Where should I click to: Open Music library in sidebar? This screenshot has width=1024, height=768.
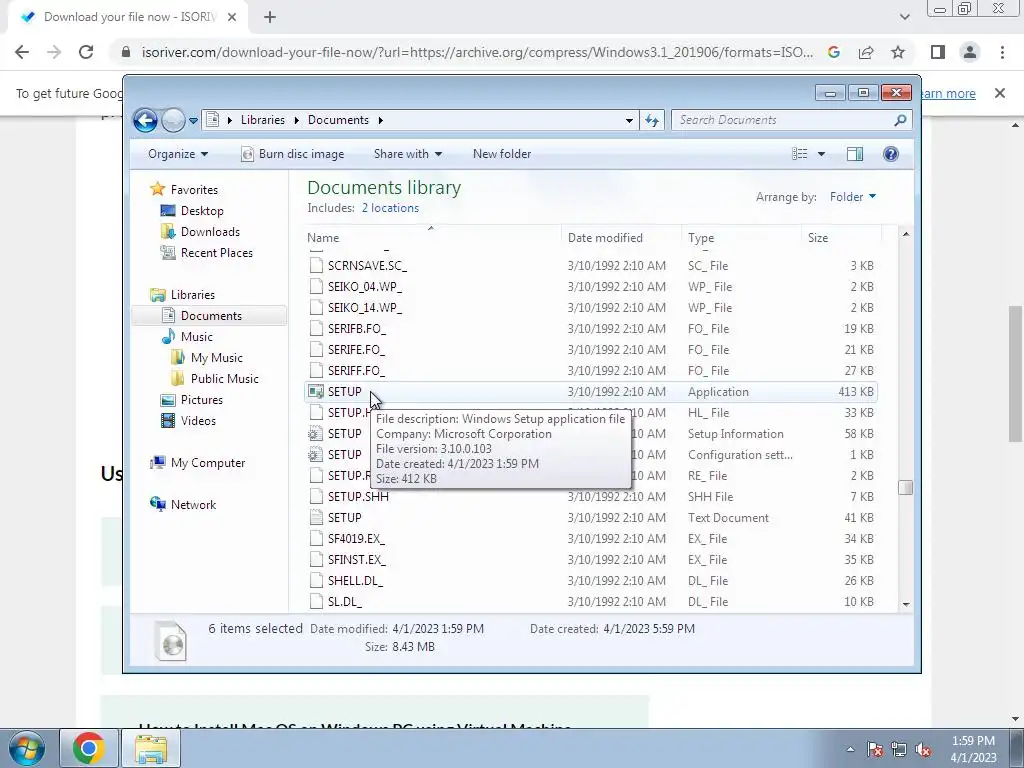(196, 337)
